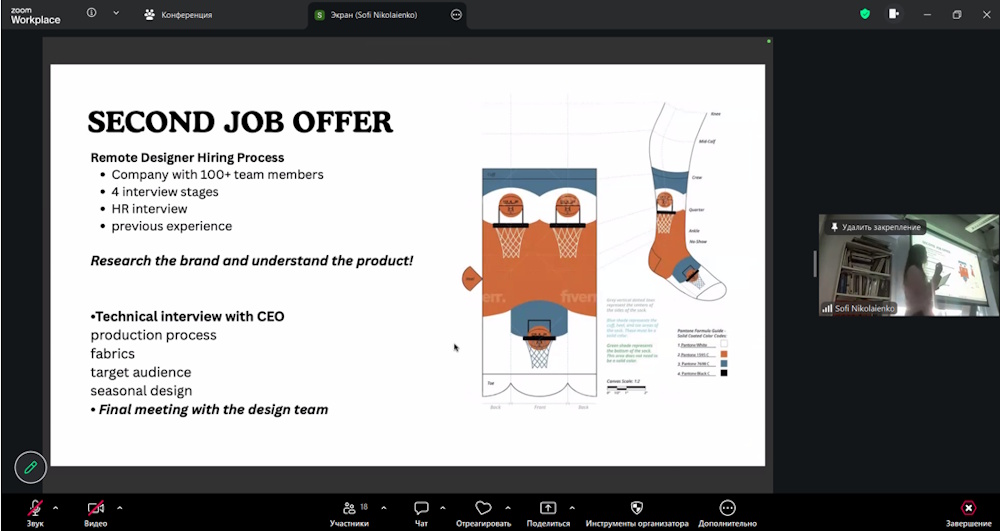Open the Участники participants panel
Image resolution: width=1000 pixels, height=531 pixels.
pos(349,508)
